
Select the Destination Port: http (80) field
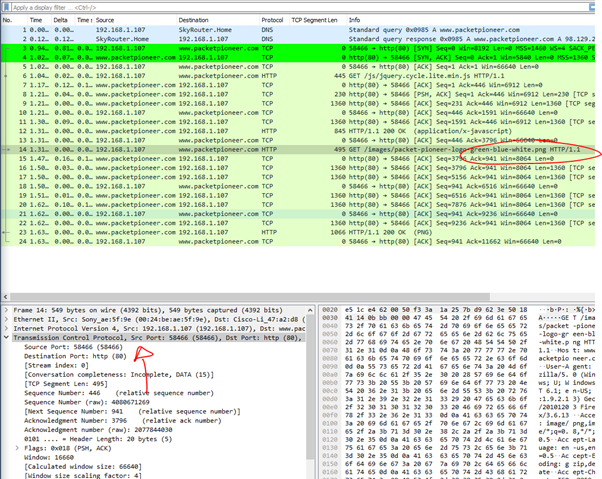(76, 356)
